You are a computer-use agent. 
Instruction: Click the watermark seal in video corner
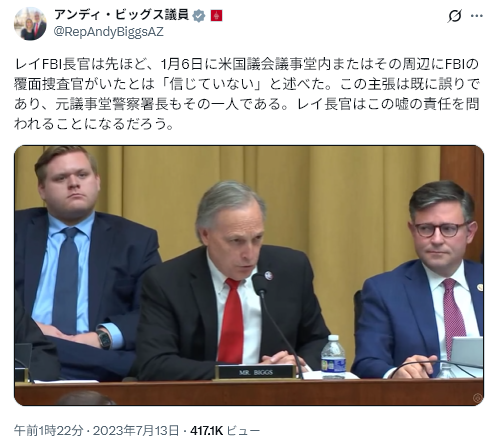477,397
